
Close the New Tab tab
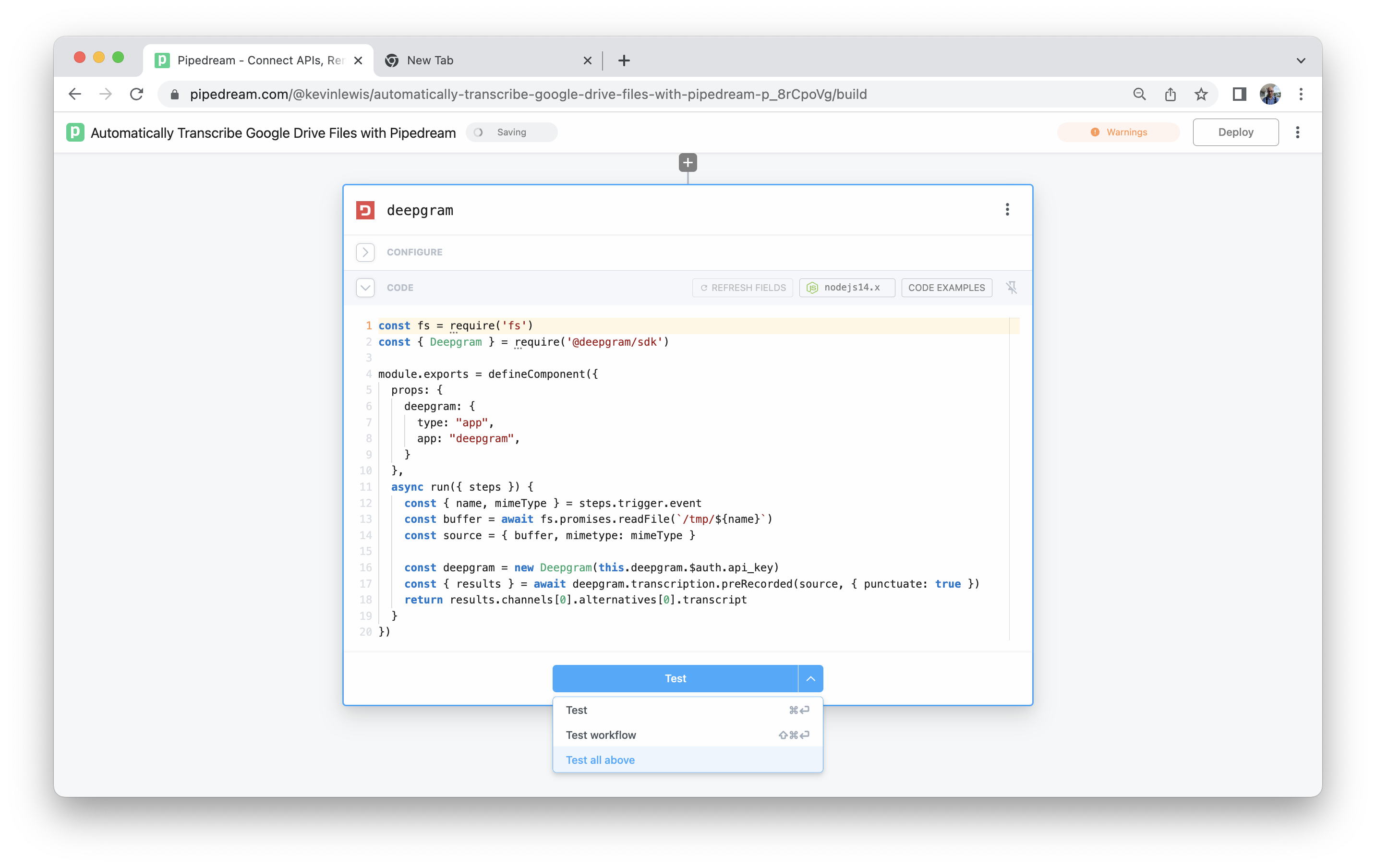click(x=588, y=60)
